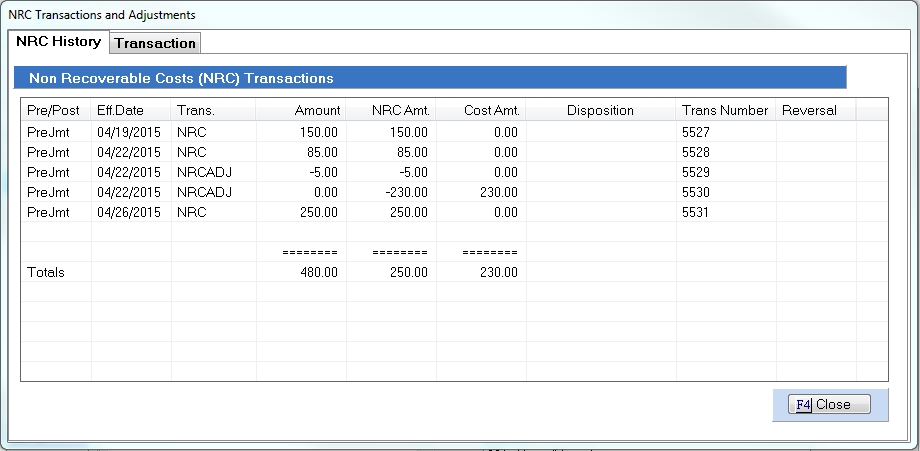Sort by the Amount column header
This screenshot has height=451, width=920.
[x=318, y=110]
